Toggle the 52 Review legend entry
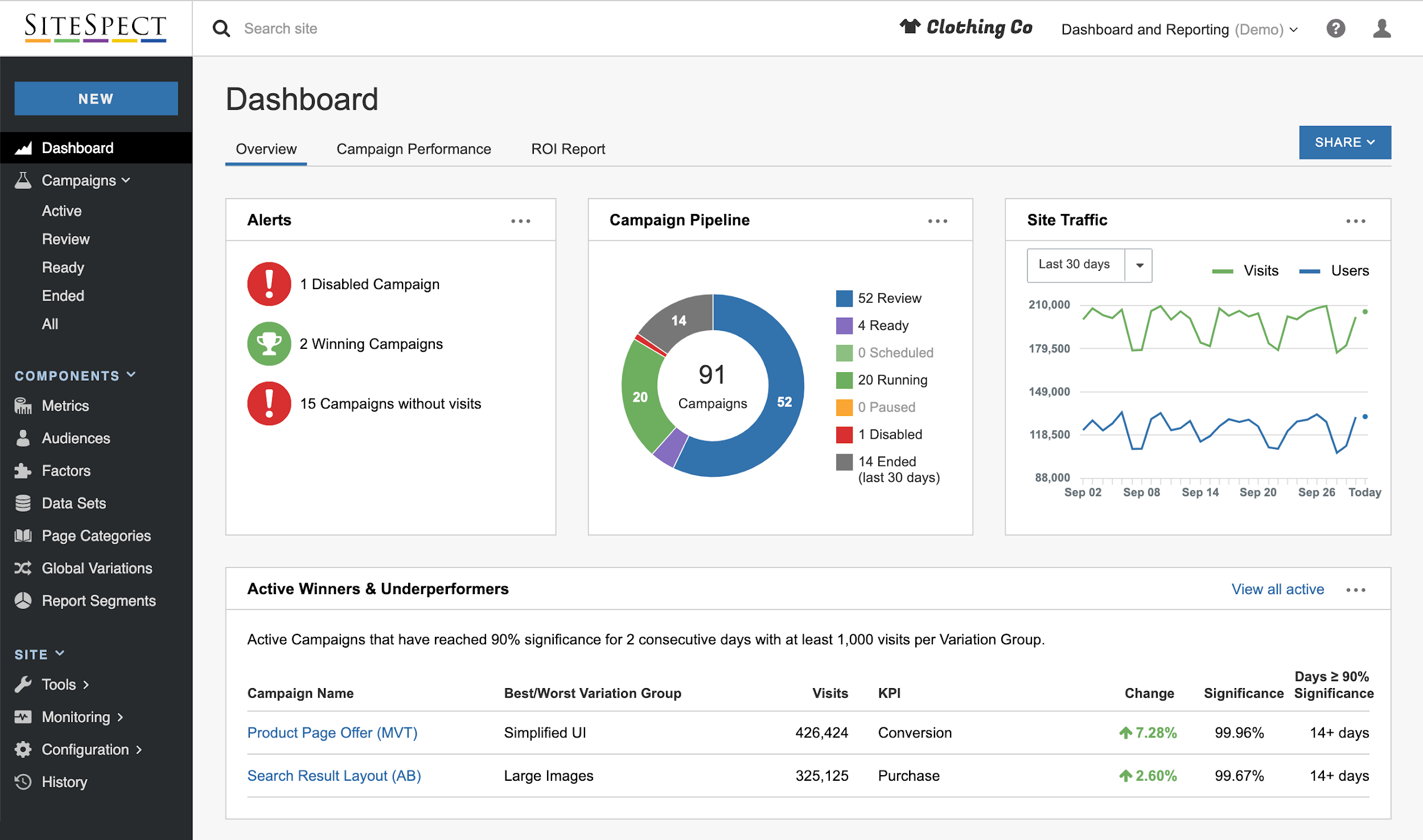This screenshot has width=1423, height=840. (x=889, y=298)
